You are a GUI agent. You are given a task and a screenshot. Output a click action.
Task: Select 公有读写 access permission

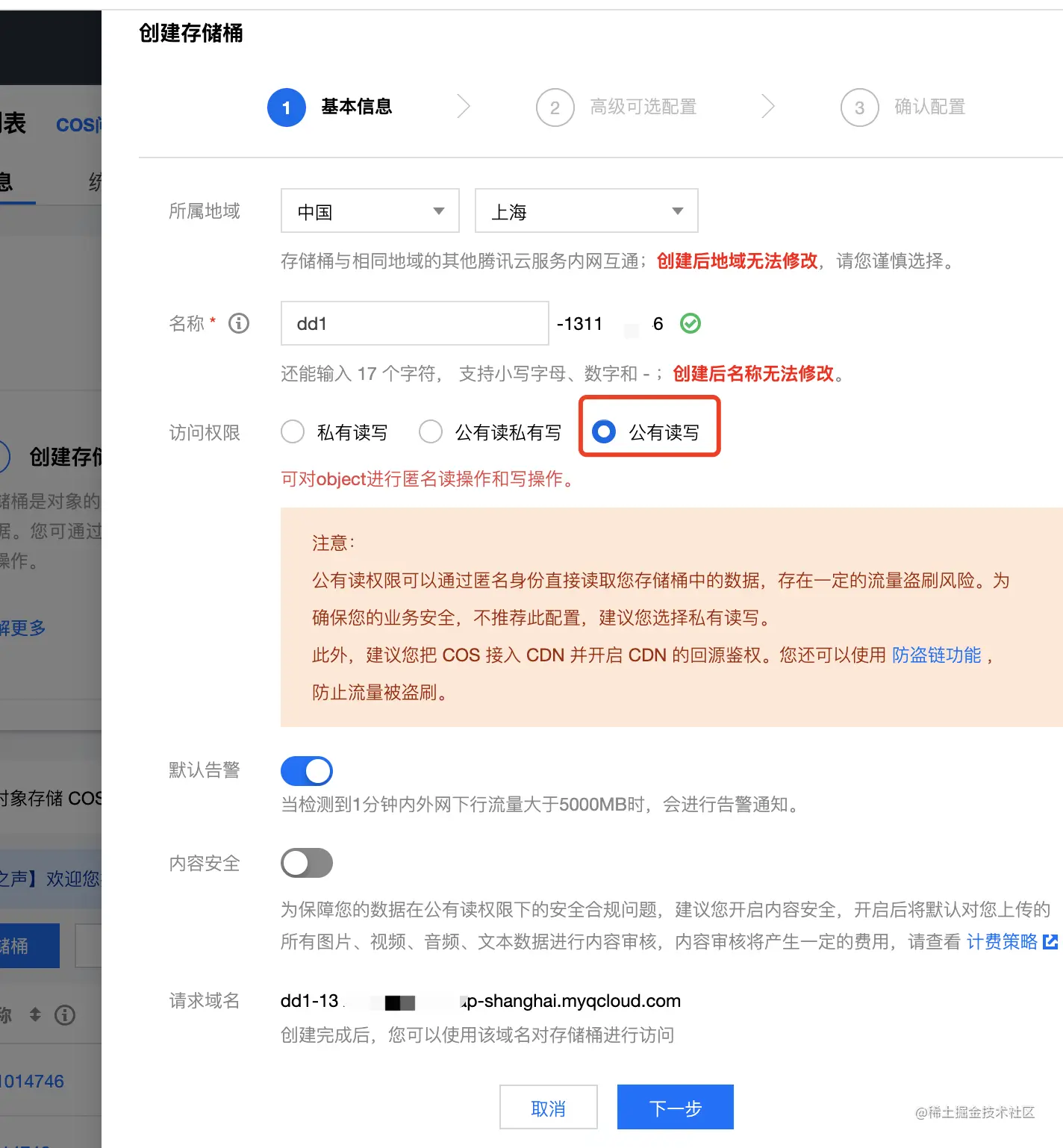[604, 431]
